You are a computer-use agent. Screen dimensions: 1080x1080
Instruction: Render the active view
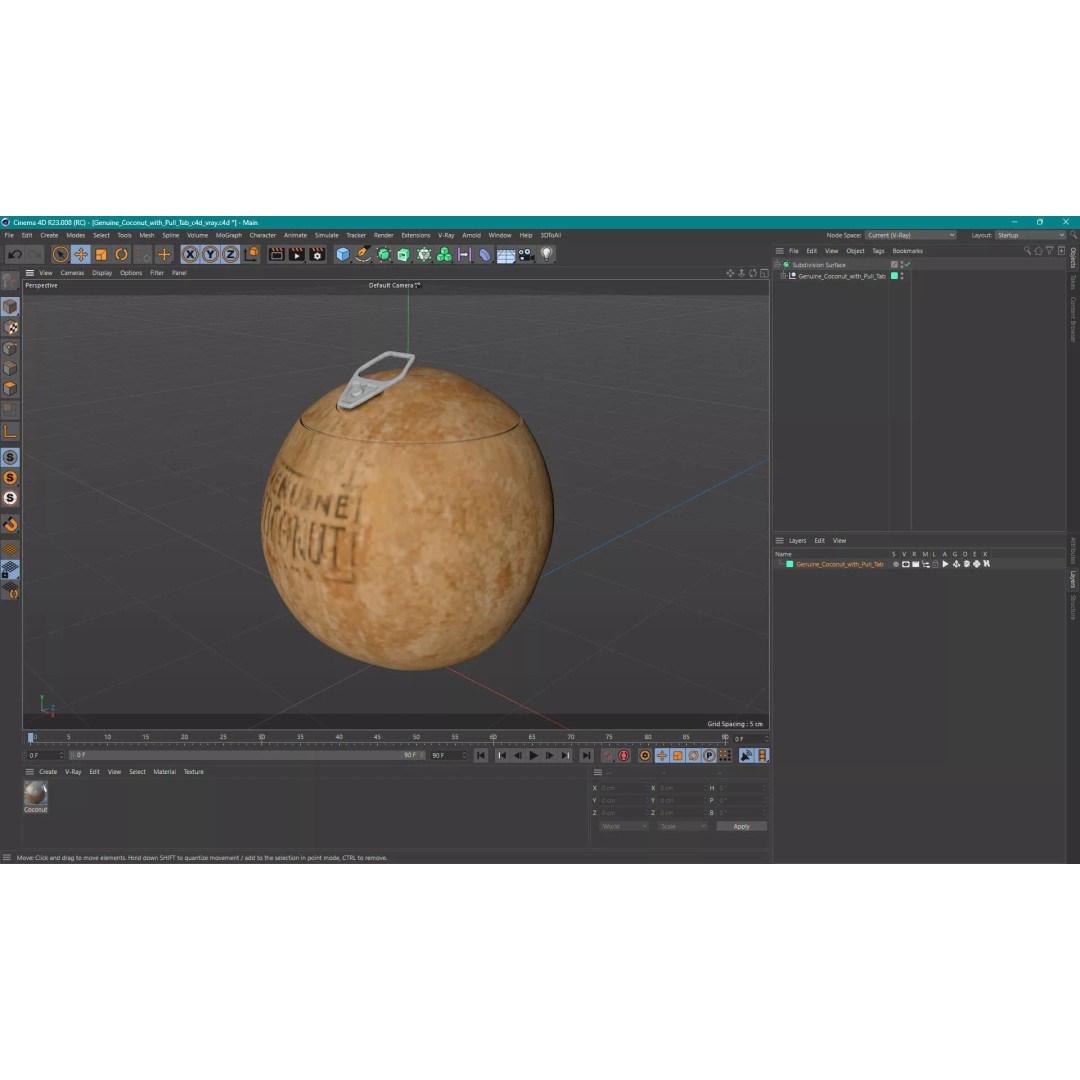pos(276,254)
